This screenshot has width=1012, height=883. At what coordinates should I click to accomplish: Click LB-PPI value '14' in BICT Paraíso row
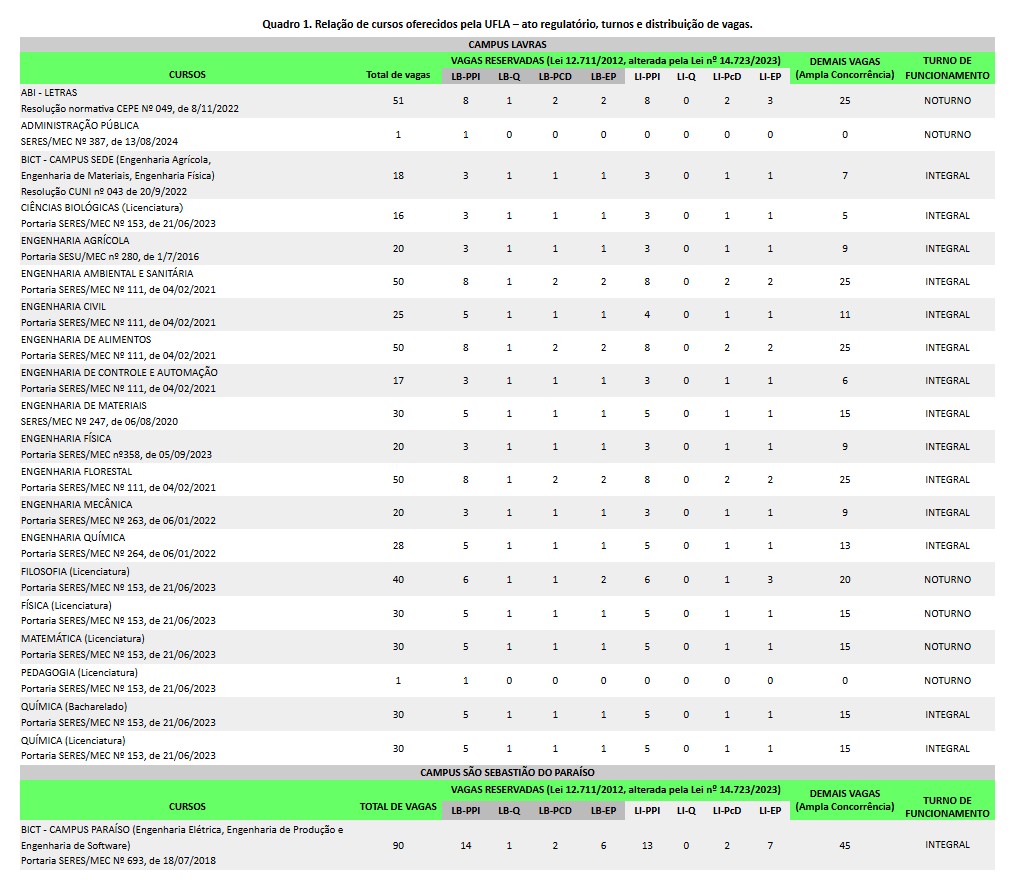coord(465,846)
